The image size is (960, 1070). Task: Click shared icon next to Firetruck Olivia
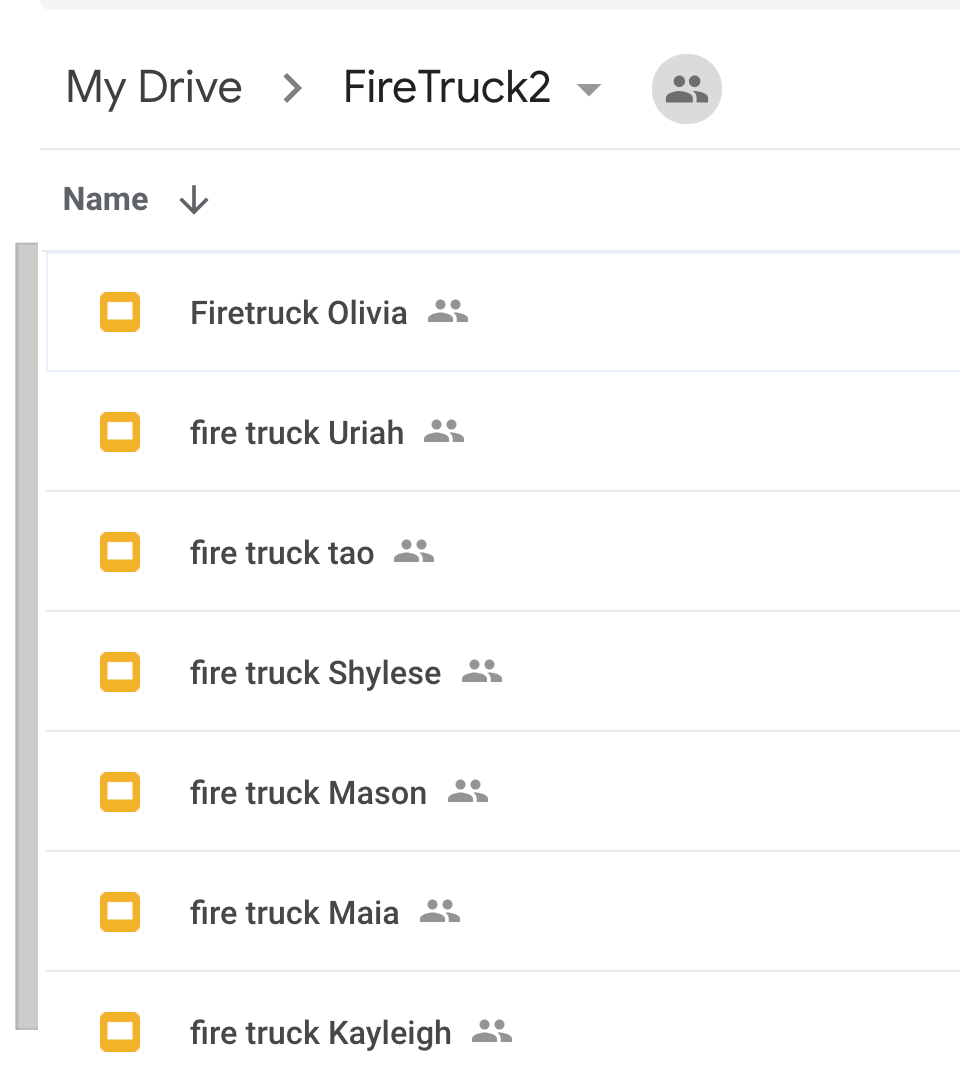point(448,312)
